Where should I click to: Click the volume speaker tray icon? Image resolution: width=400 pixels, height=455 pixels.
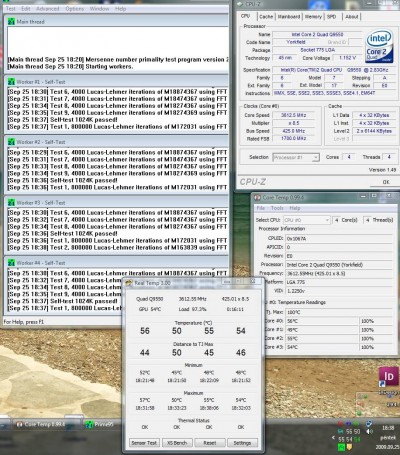[370, 431]
